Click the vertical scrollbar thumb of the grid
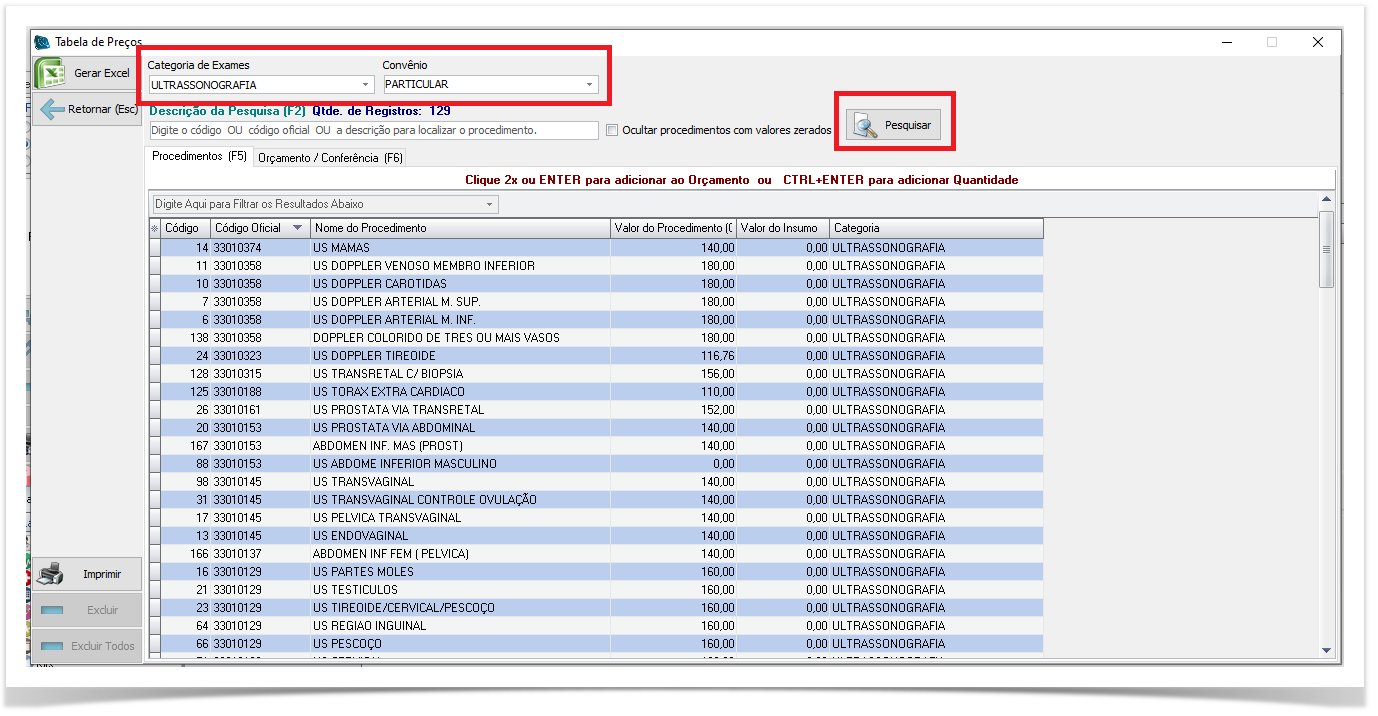This screenshot has height=716, width=1378. [1326, 249]
